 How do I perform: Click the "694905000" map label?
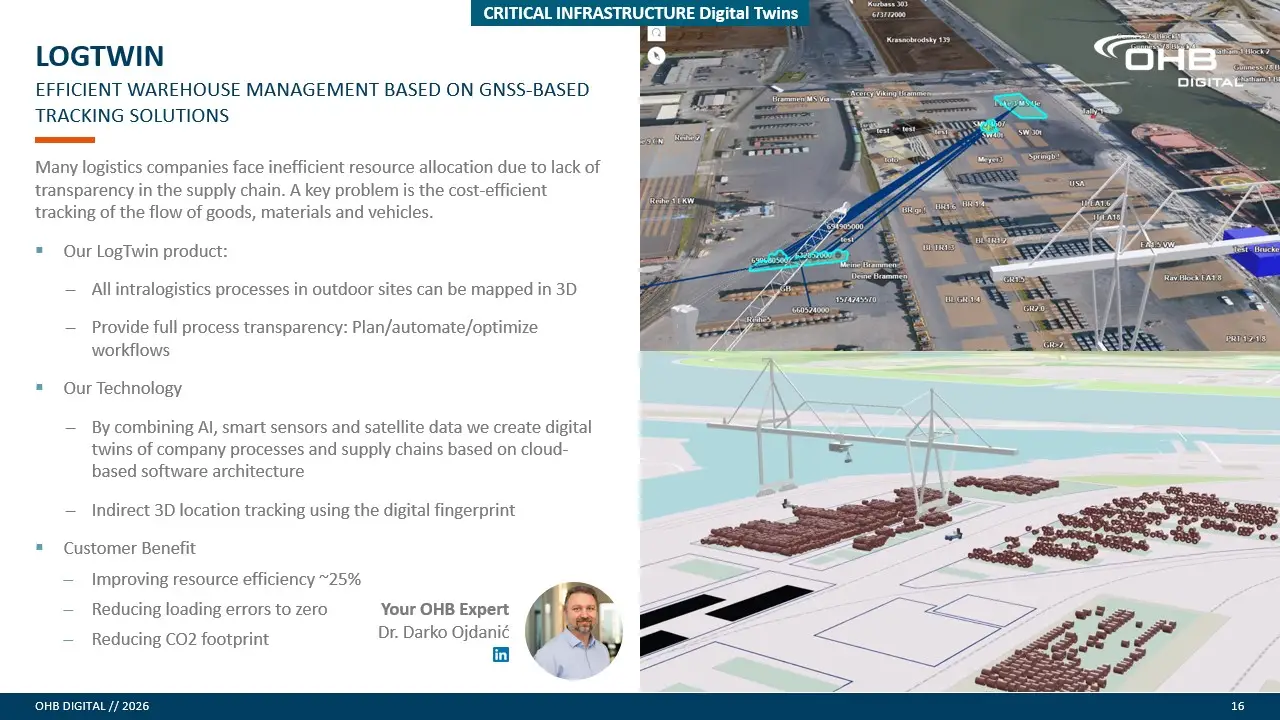845,227
